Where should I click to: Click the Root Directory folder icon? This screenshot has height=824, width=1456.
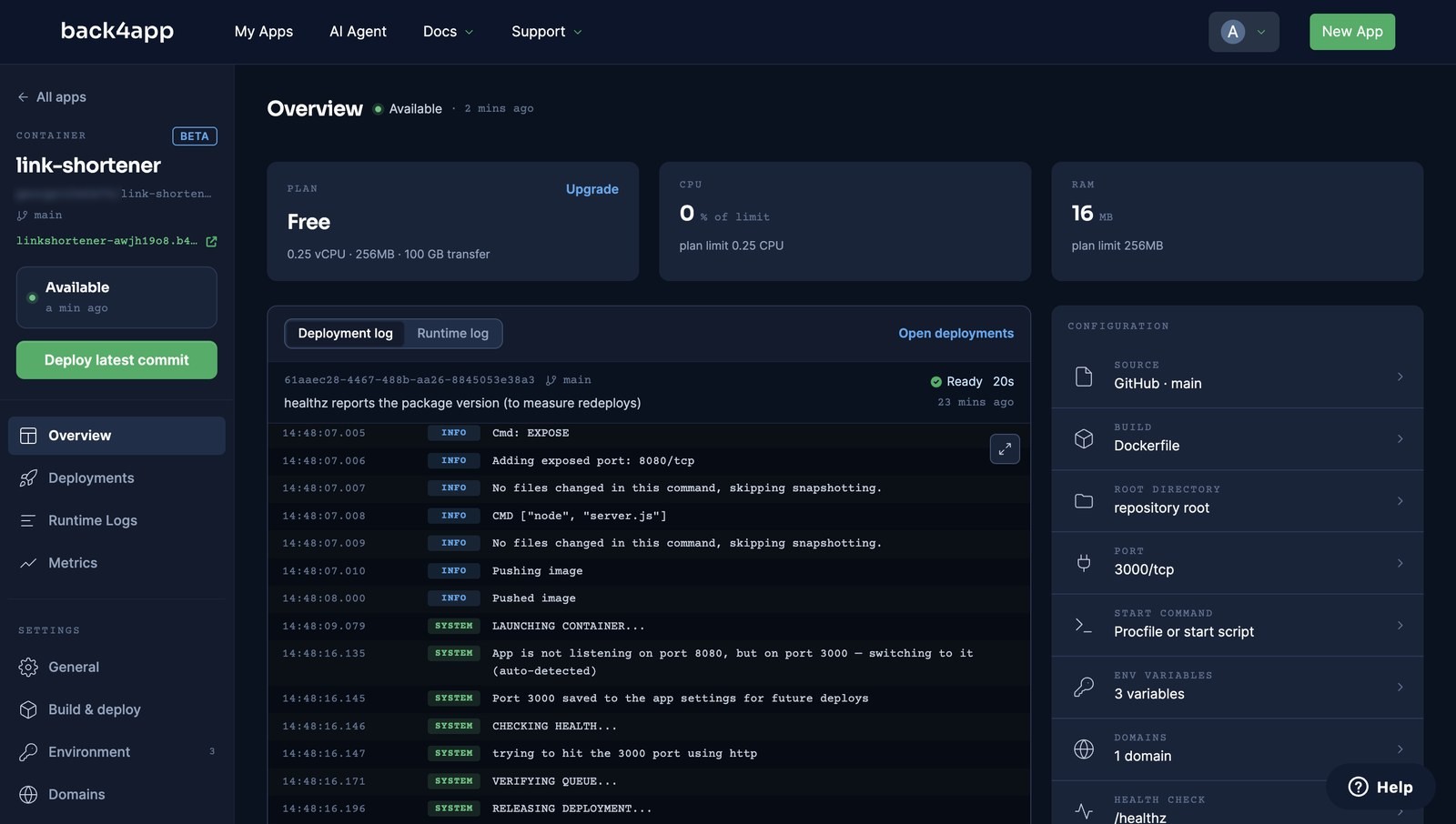pyautogui.click(x=1083, y=501)
